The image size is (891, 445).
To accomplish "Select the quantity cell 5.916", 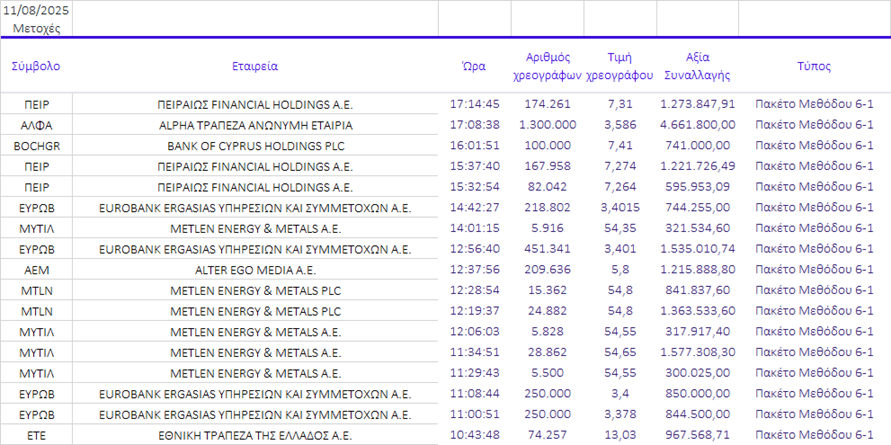I will coord(547,228).
